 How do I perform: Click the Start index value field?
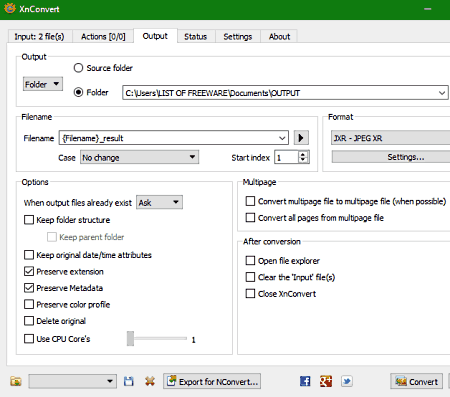click(287, 157)
